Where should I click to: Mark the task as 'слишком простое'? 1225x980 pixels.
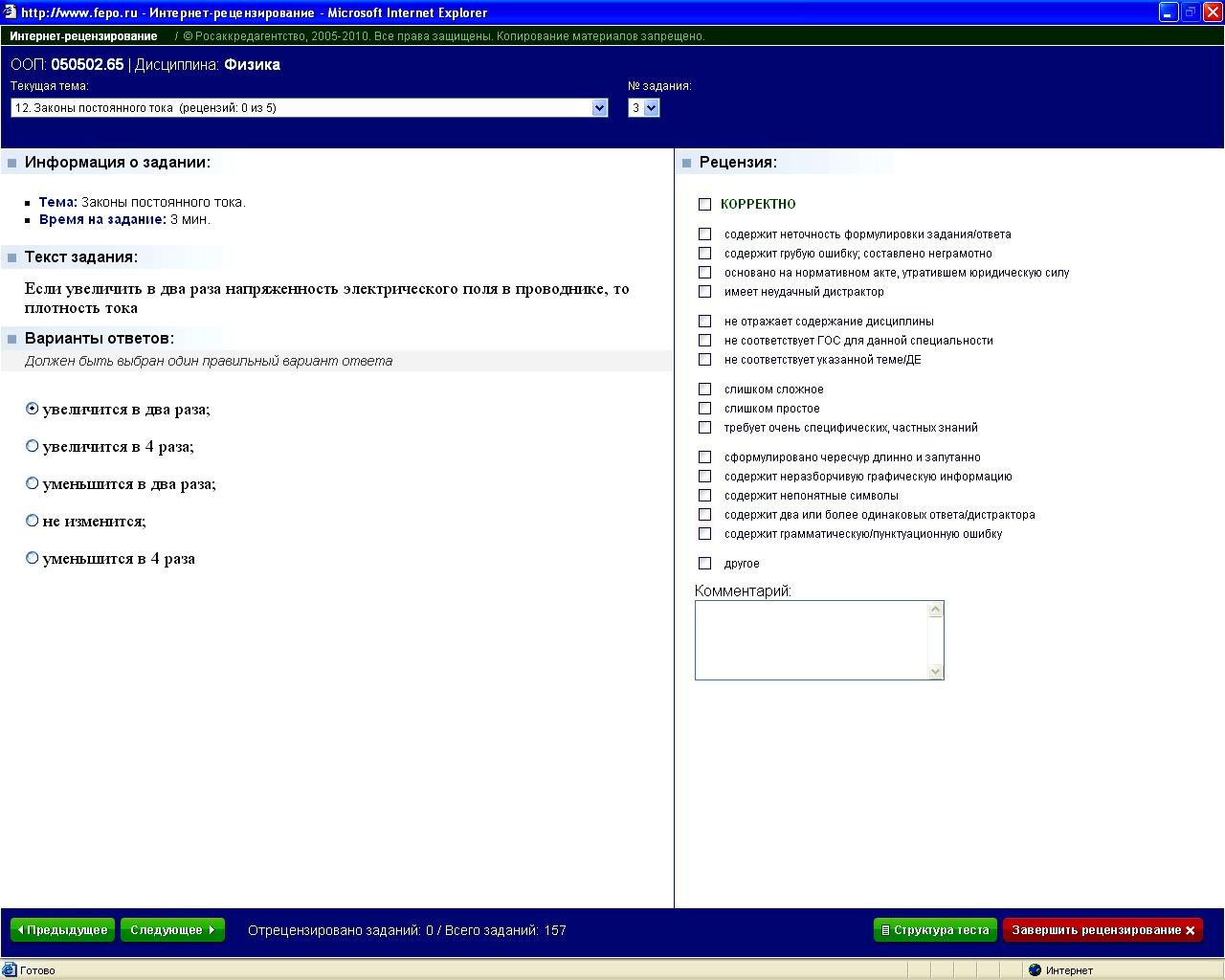tap(705, 408)
